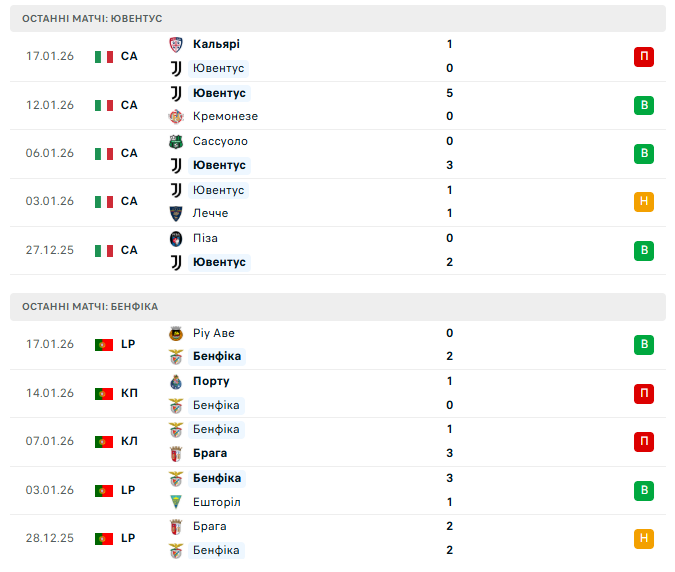Open the Порту team link

coord(211,381)
